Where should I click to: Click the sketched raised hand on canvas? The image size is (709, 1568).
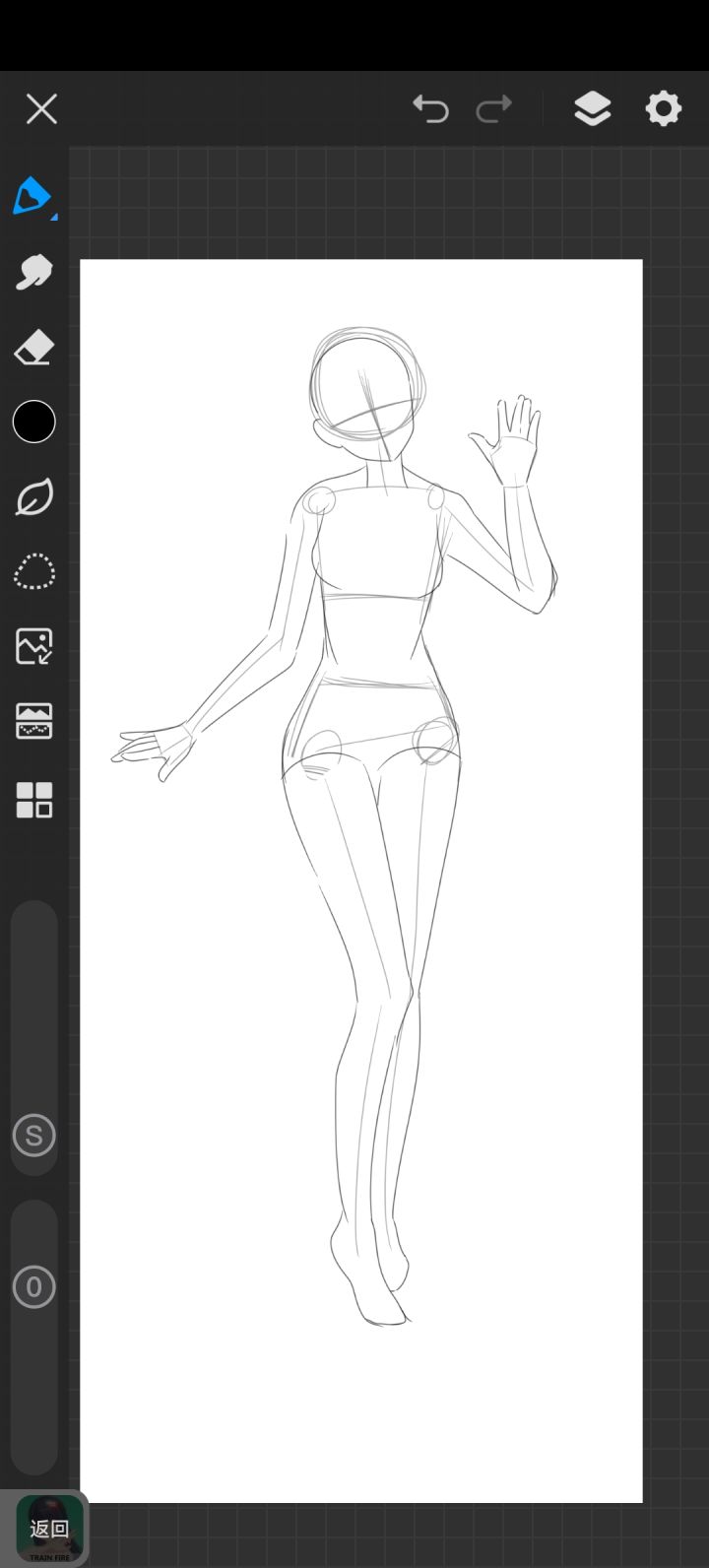[x=507, y=440]
